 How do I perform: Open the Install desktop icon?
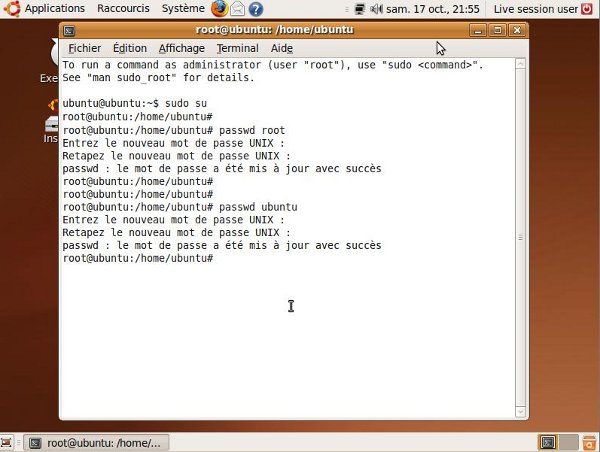click(x=50, y=127)
